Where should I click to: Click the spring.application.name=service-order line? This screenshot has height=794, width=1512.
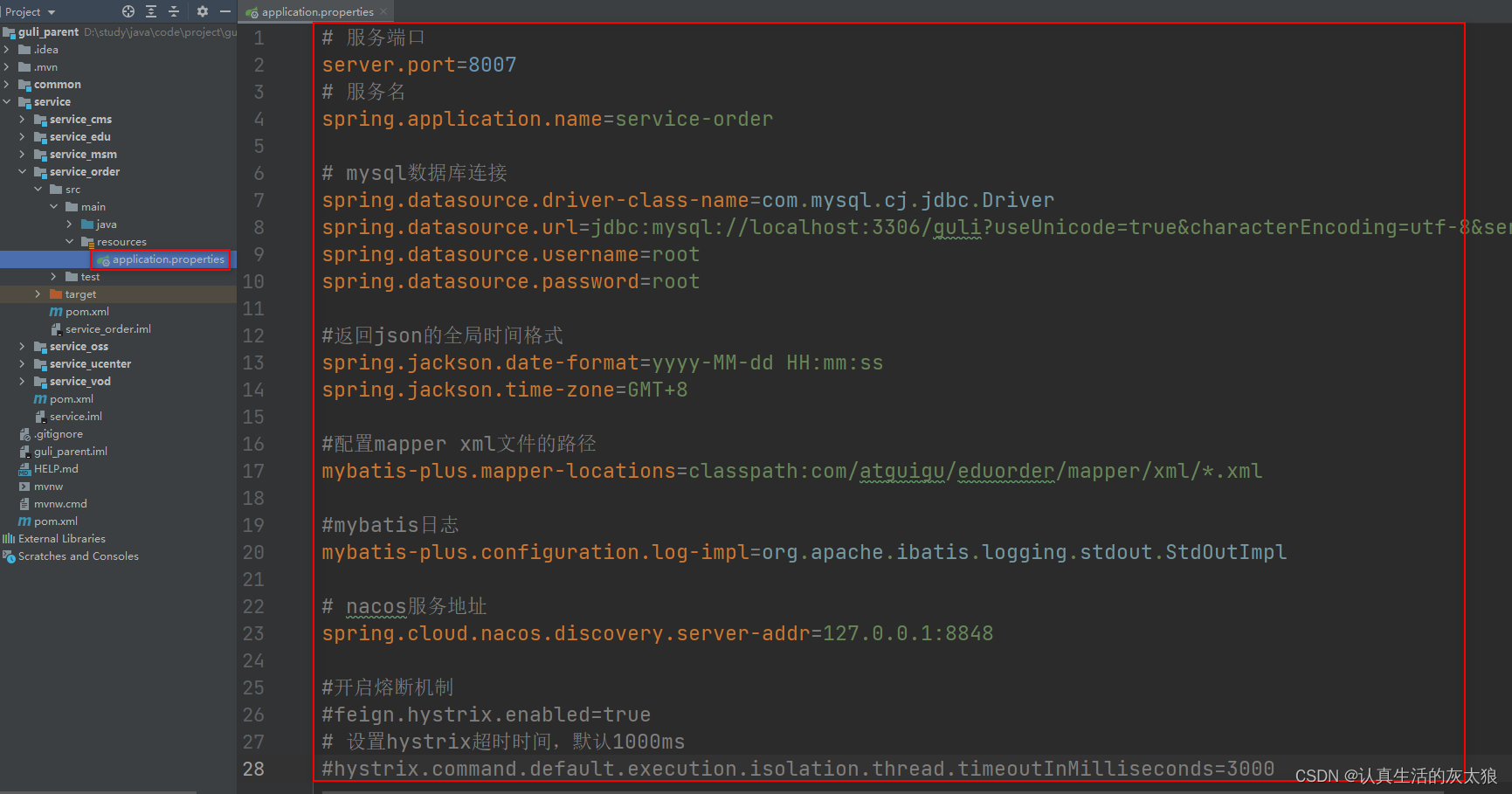click(547, 119)
